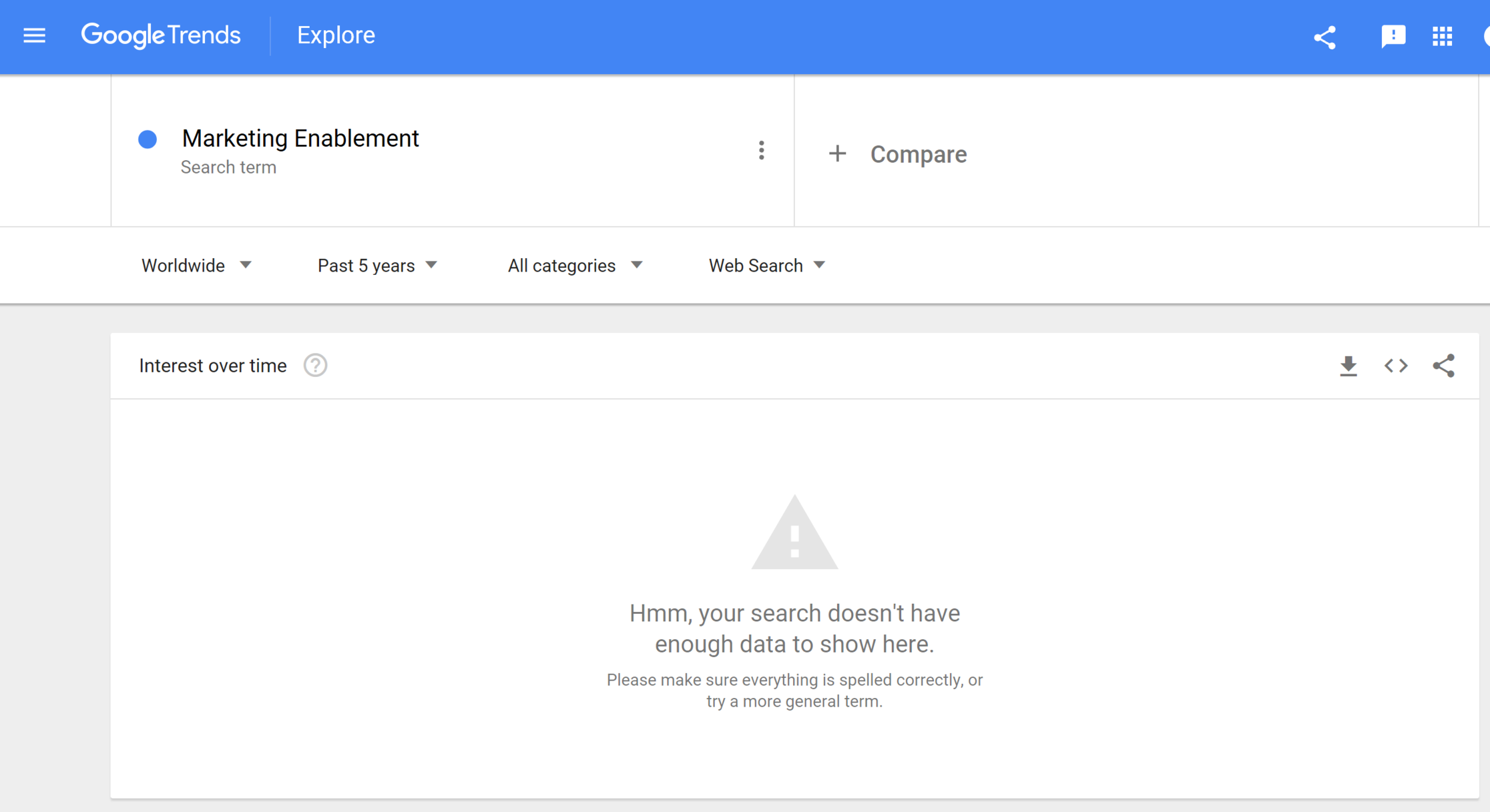Click the plus icon beside Compare

[x=837, y=154]
